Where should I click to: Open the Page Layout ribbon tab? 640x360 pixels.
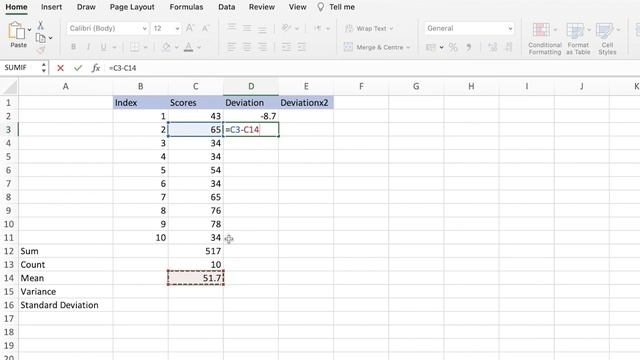132,7
